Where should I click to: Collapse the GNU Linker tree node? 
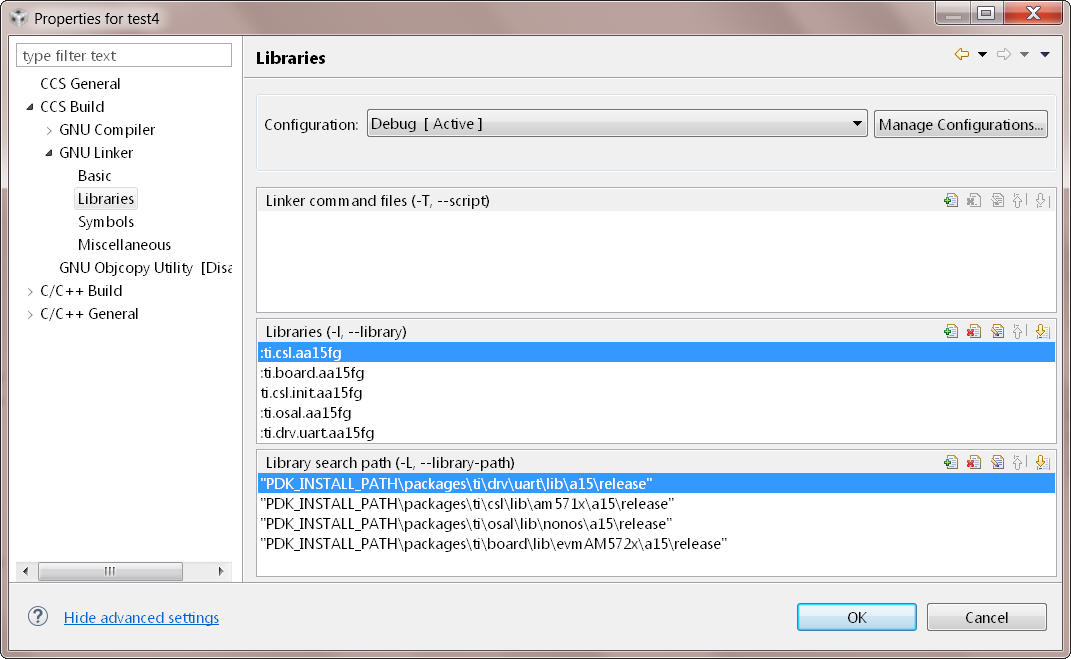tap(46, 152)
